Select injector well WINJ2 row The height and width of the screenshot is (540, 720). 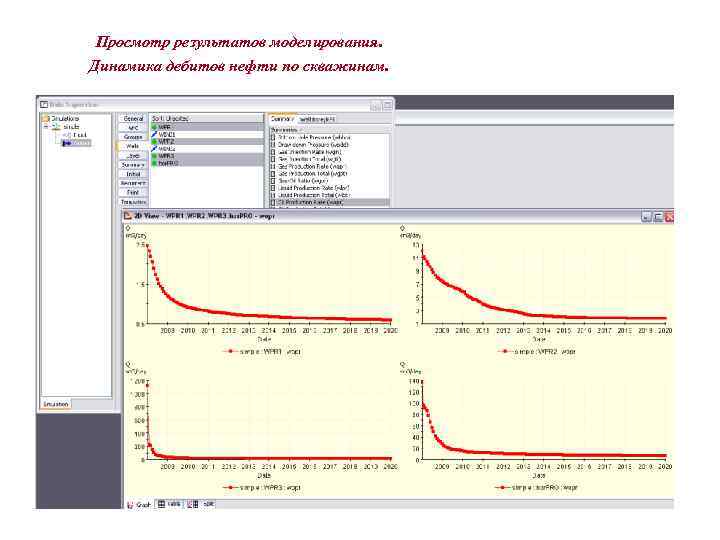[x=208, y=149]
